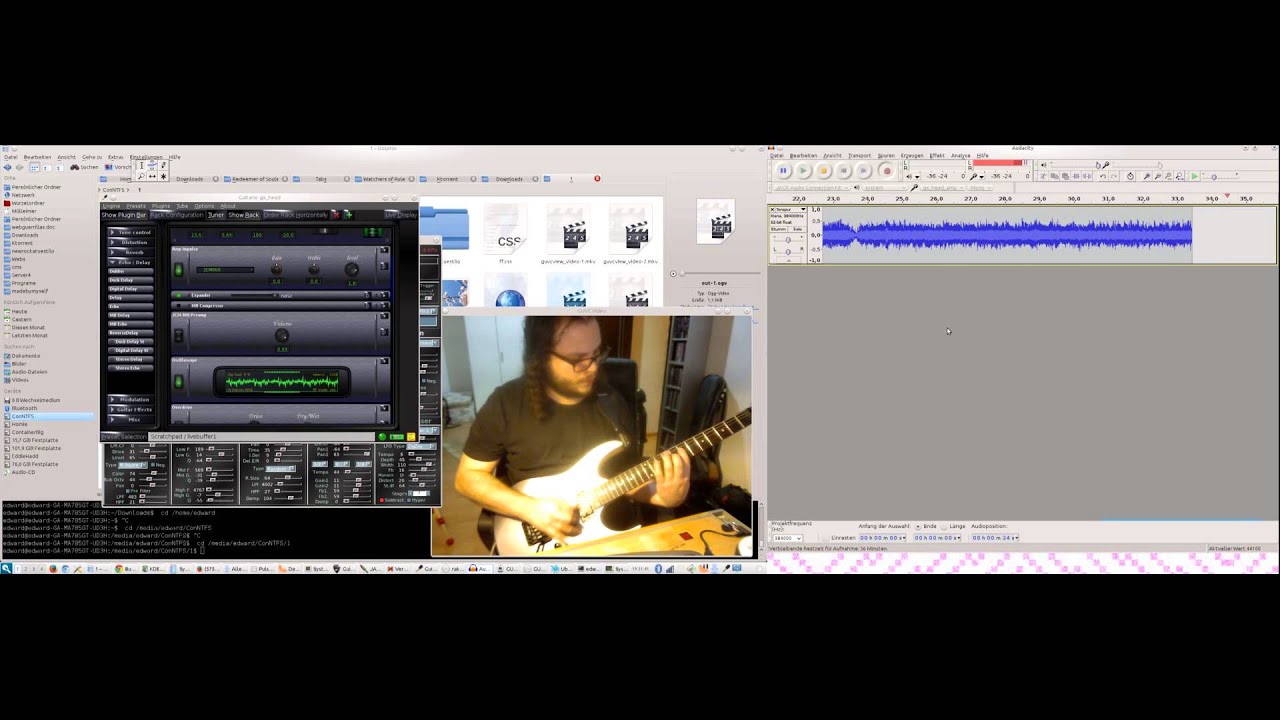Toggle the Amp Impulse green power switch
Image resolution: width=1280 pixels, height=720 pixels.
coord(179,270)
